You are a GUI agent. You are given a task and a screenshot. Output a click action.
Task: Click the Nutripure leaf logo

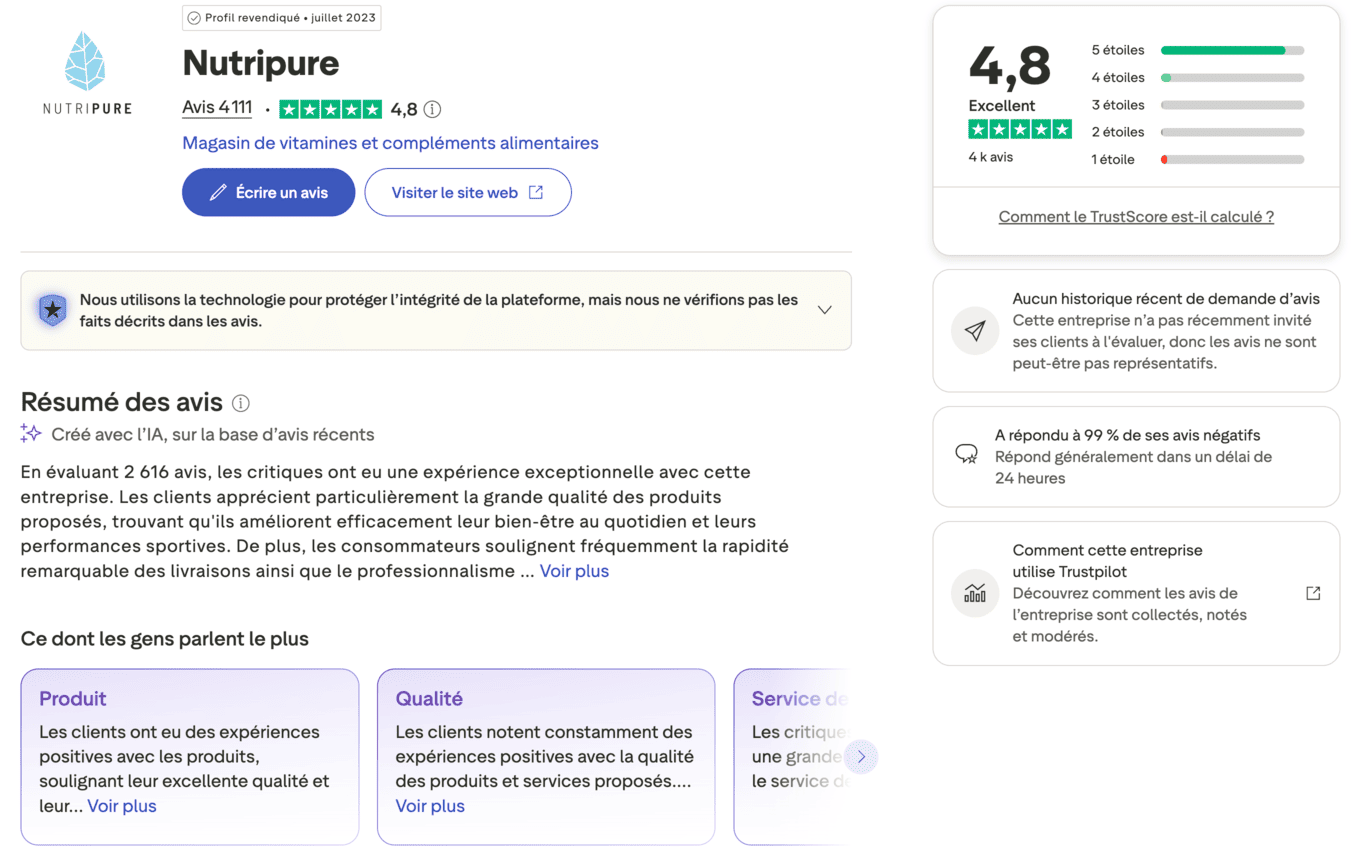coord(87,72)
